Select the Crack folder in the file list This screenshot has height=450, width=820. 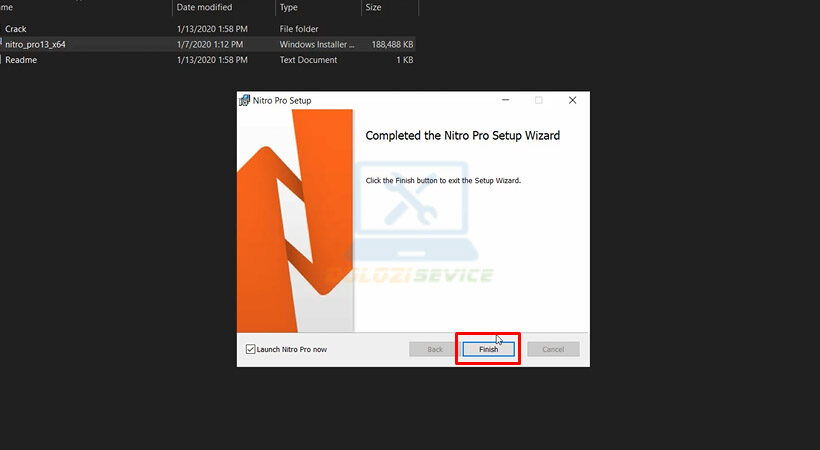coord(16,29)
